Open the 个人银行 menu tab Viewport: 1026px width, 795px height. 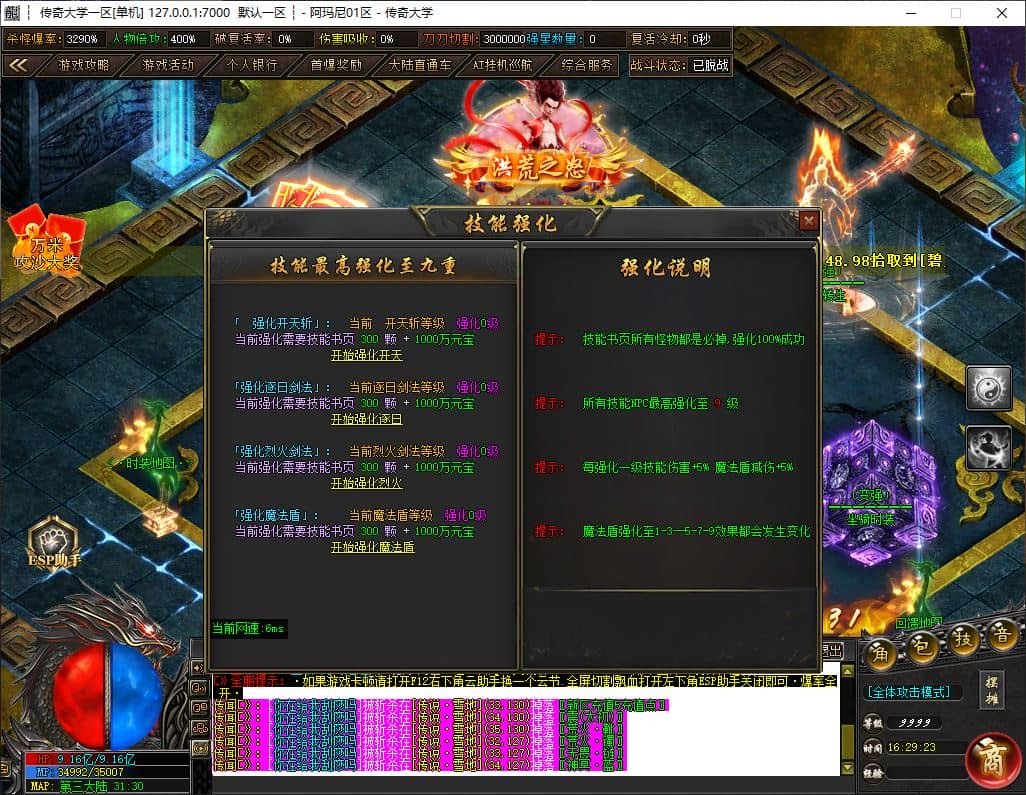click(252, 65)
